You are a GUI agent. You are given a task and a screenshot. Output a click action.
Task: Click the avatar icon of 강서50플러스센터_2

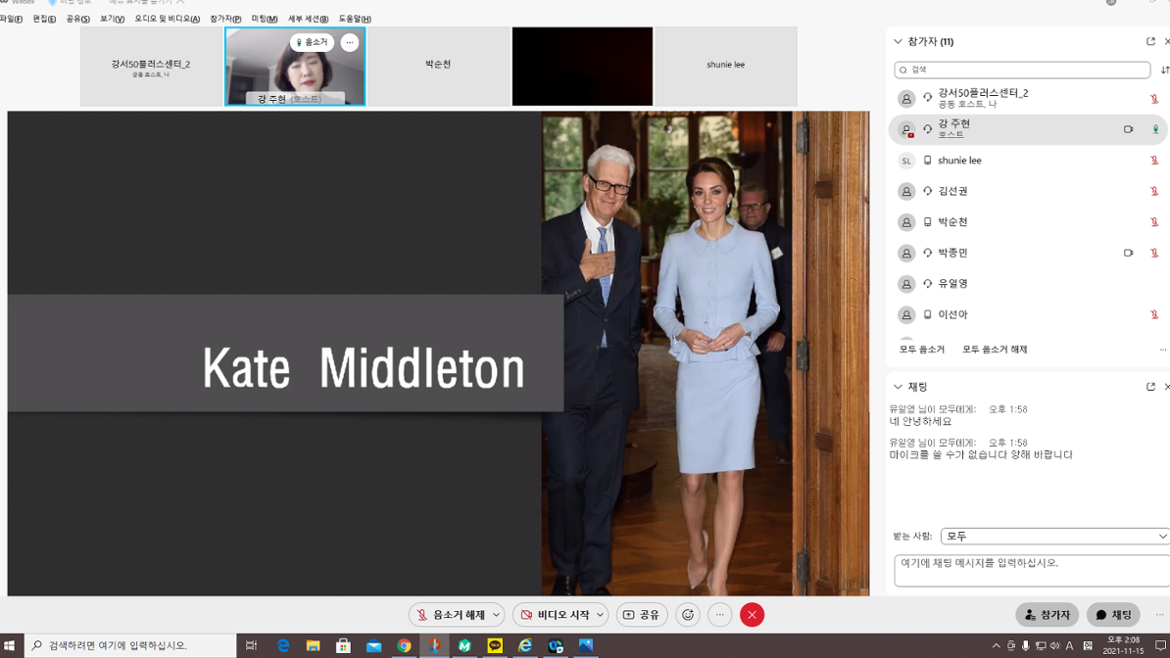pyautogui.click(x=906, y=98)
